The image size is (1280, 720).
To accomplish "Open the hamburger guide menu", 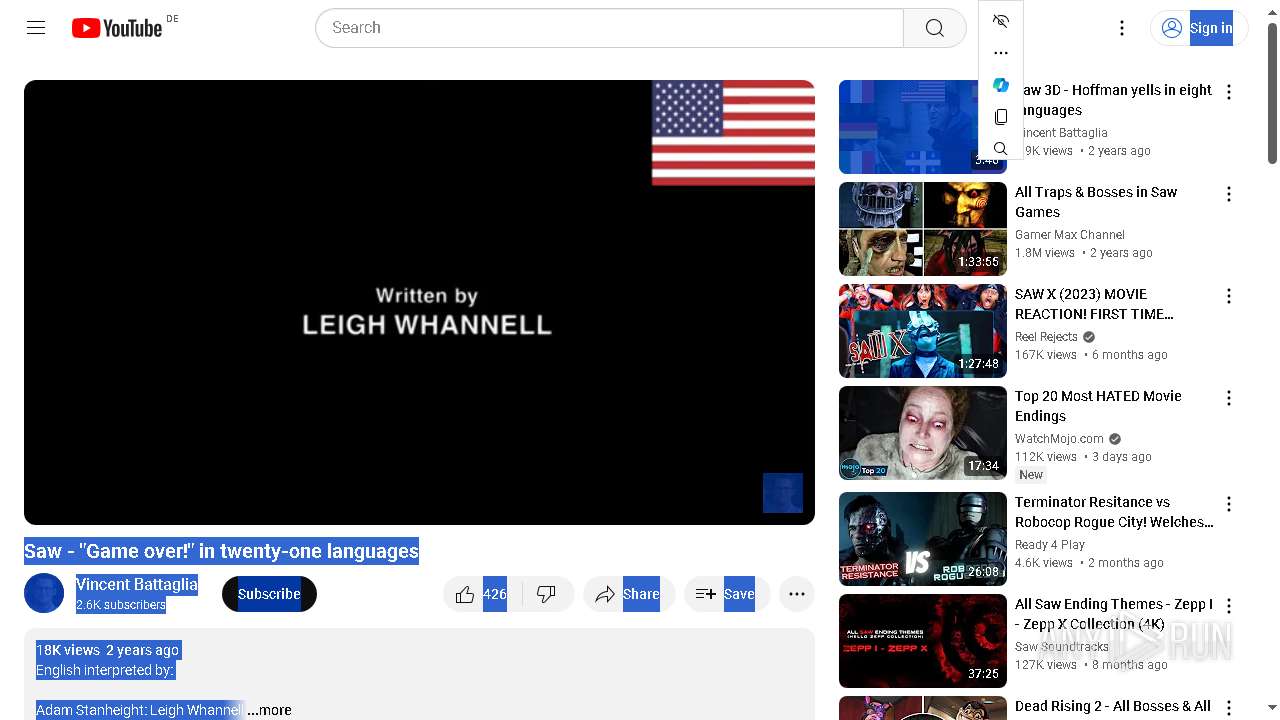I will [36, 28].
